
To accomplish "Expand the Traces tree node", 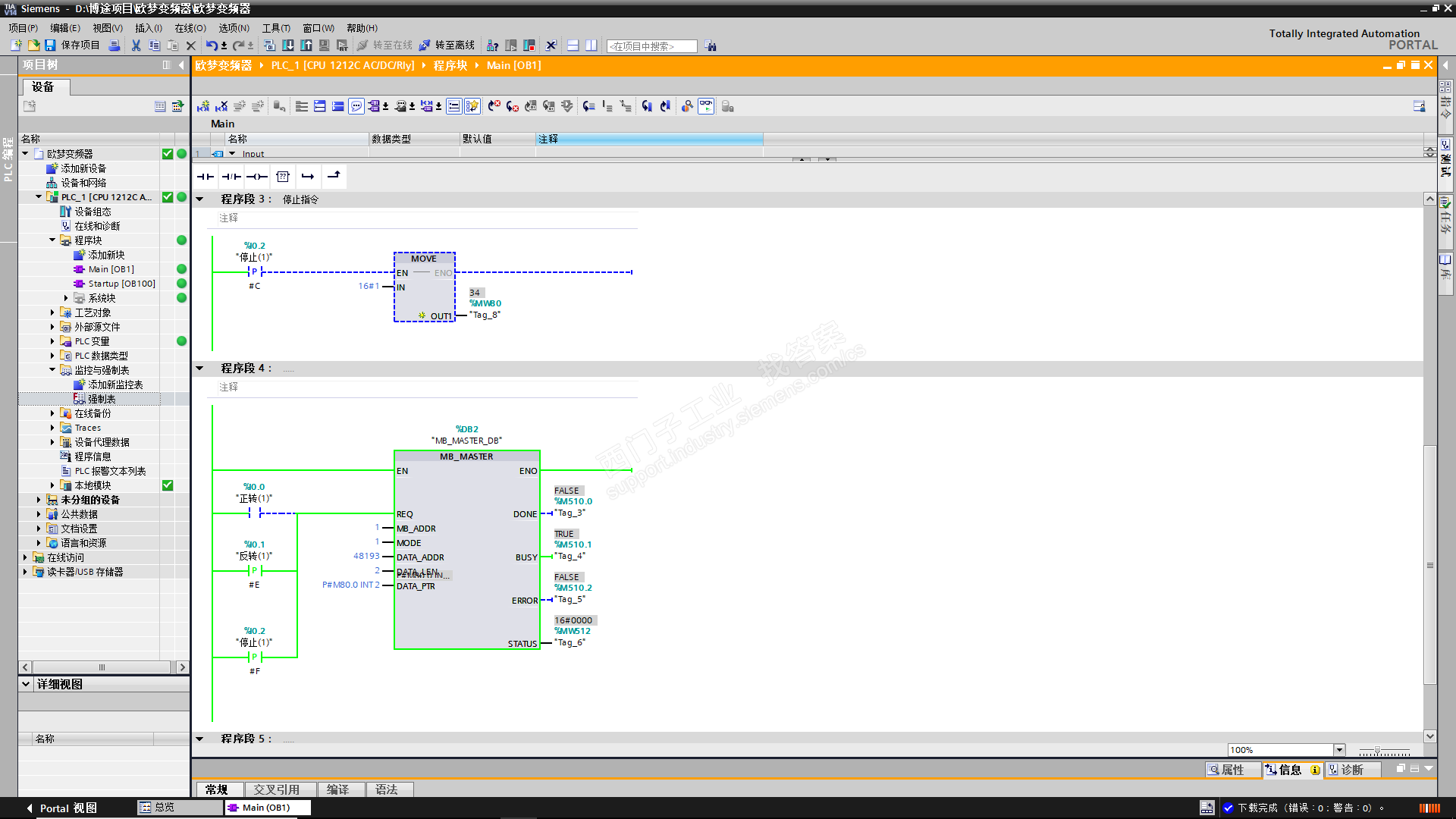I will coord(52,428).
